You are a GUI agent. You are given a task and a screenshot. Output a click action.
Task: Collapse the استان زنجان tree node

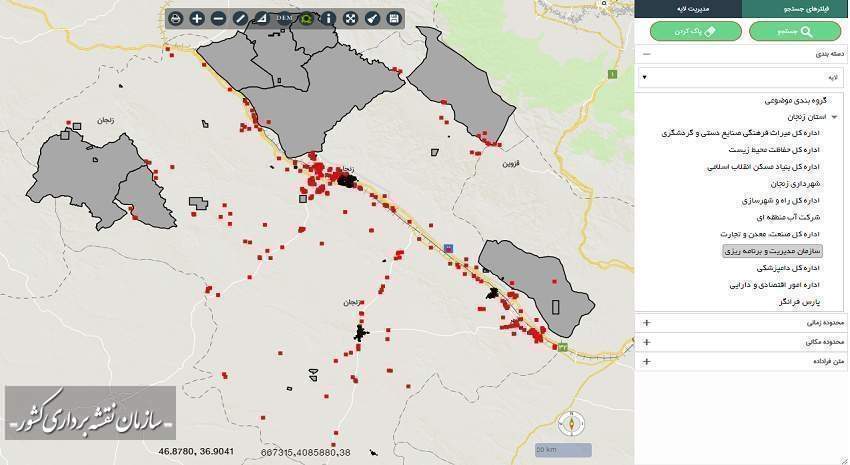834,117
